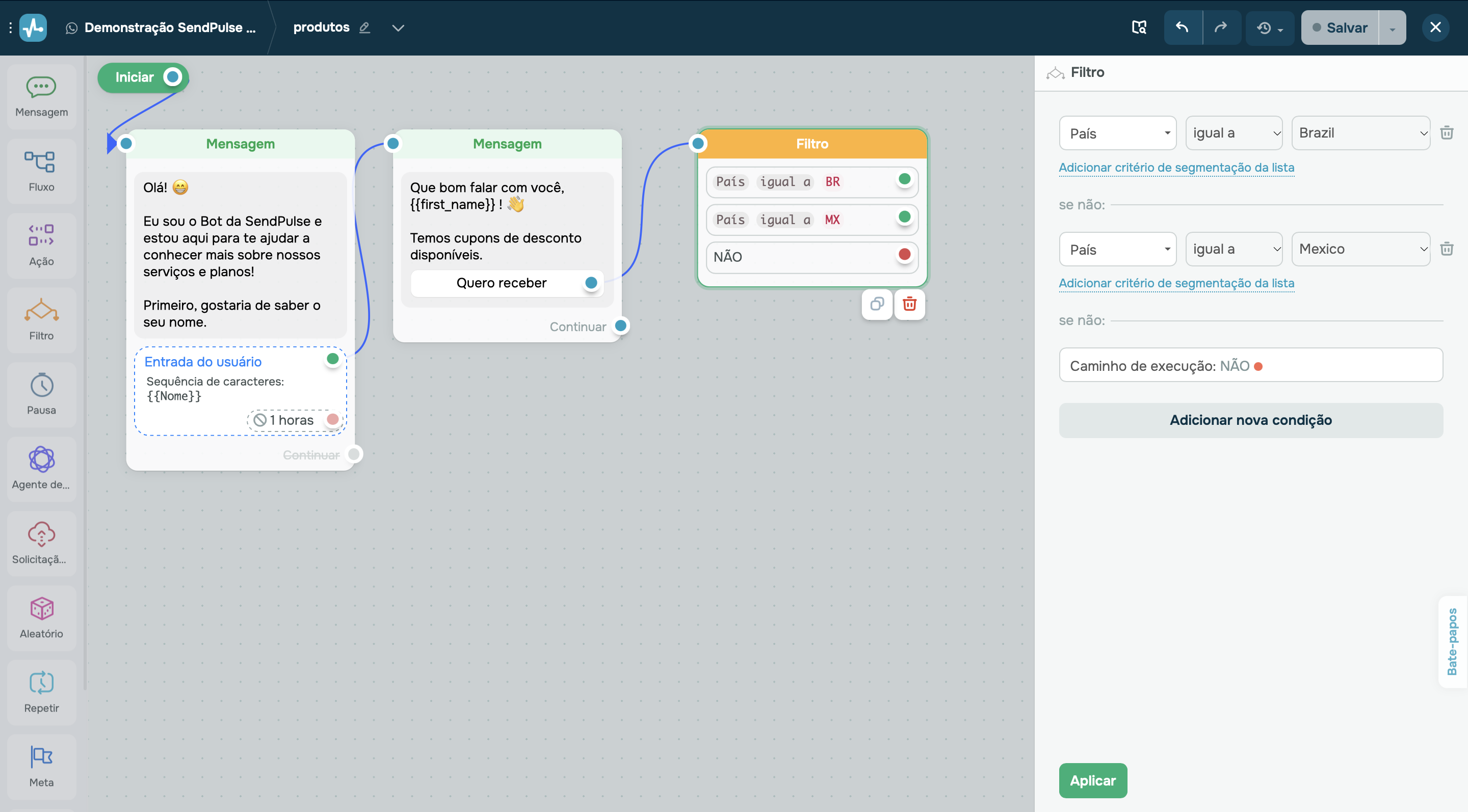Image resolution: width=1468 pixels, height=812 pixels.
Task: Click the 1 horas timeout connector dot
Action: point(333,420)
